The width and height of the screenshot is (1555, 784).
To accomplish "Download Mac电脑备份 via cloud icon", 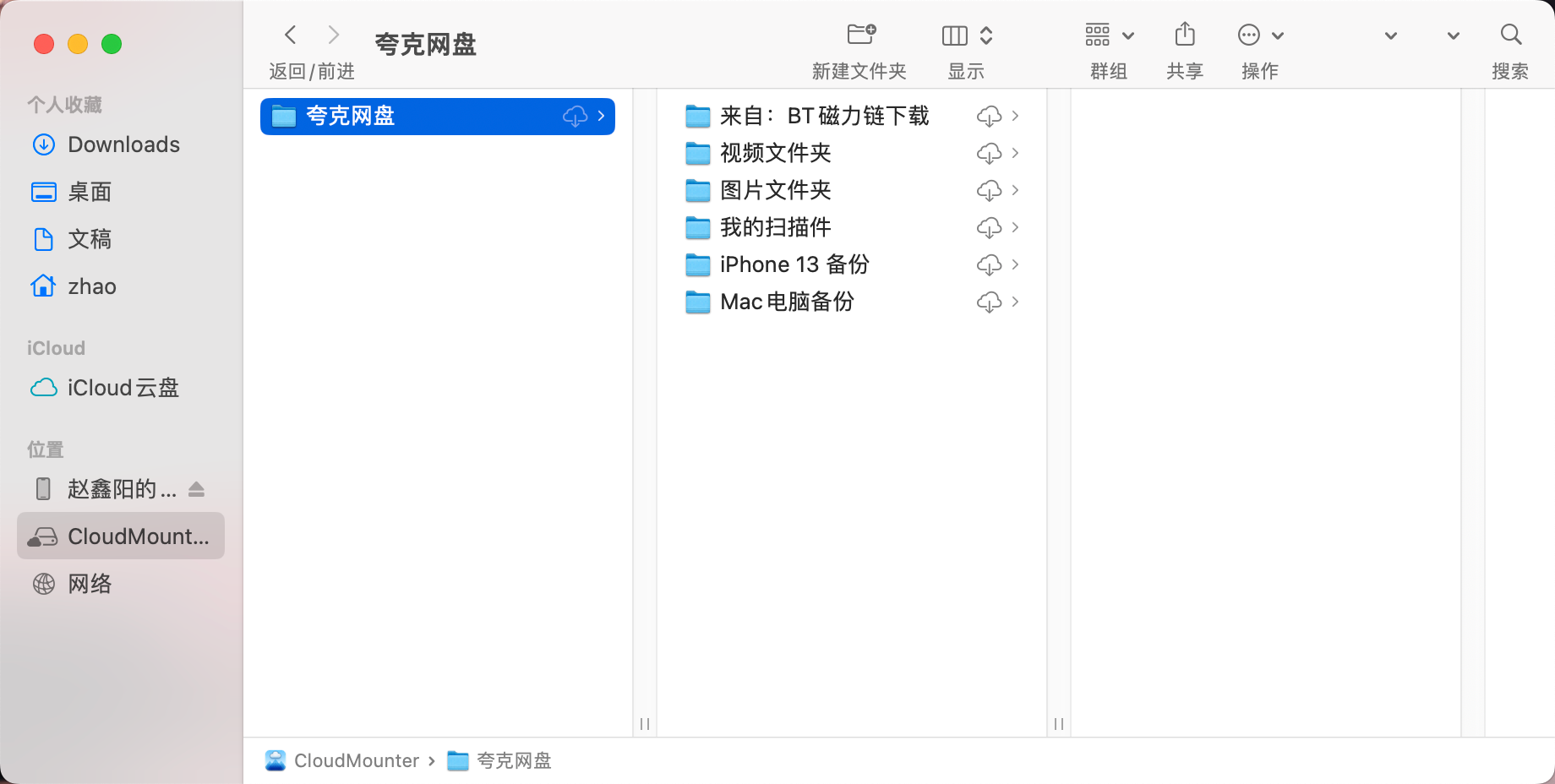I will coord(990,302).
